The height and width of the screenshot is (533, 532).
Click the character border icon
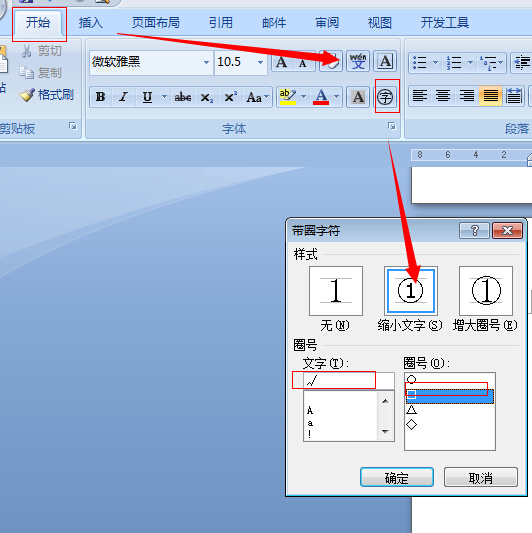[385, 62]
